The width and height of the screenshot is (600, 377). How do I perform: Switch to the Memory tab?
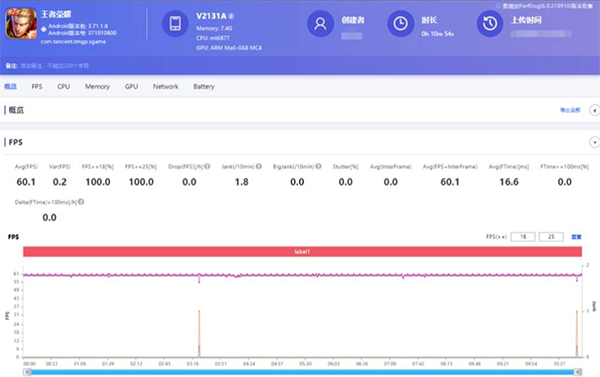click(x=97, y=86)
